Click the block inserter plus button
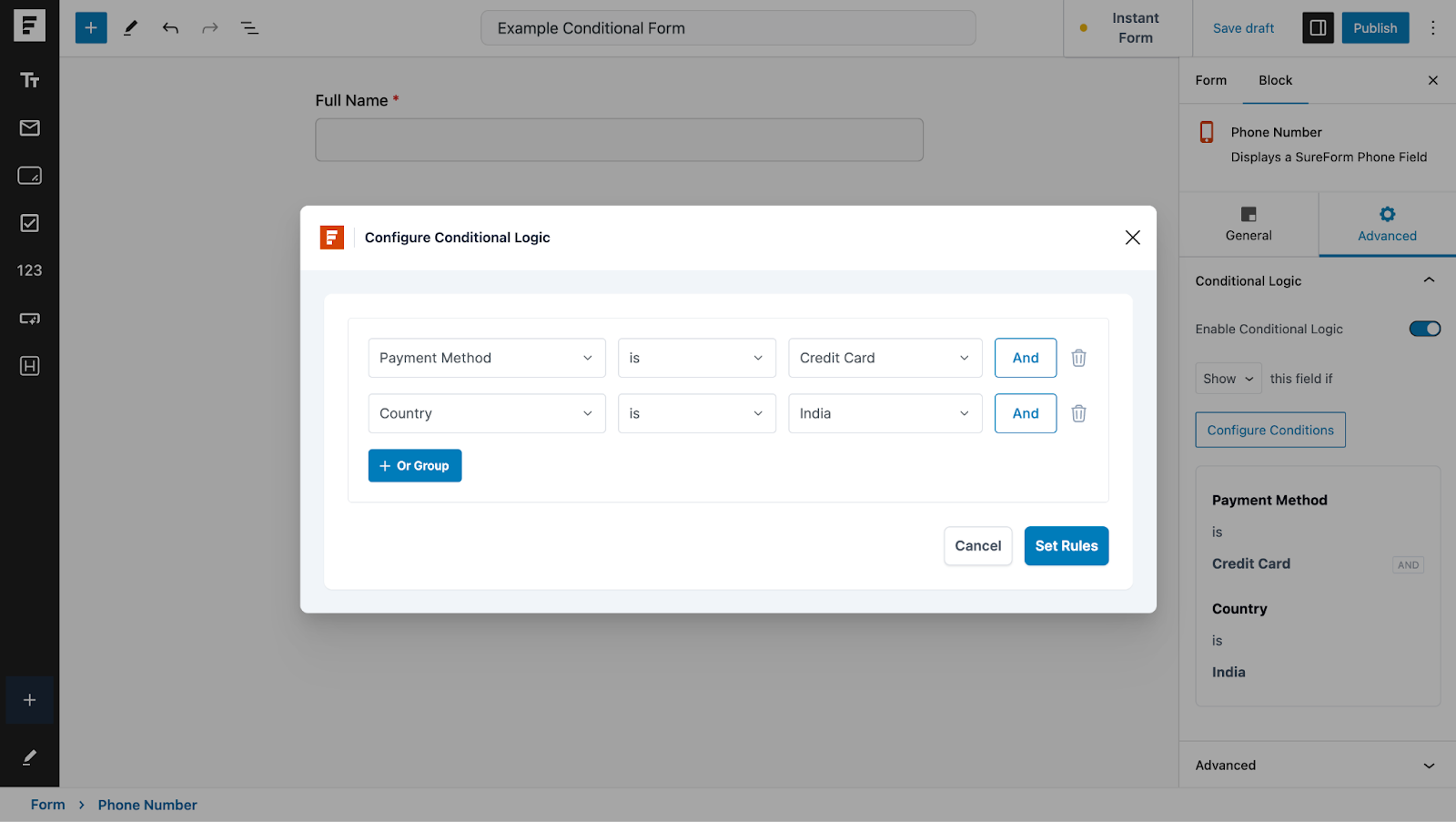Screen dimensions: 1456x822 91,28
